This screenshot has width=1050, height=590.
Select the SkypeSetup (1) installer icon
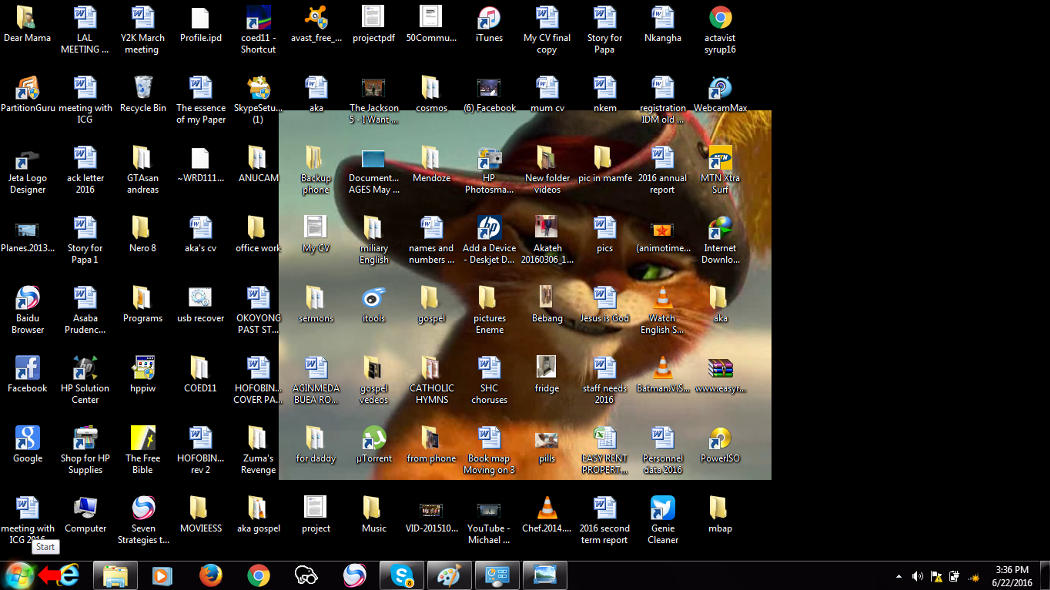(x=258, y=100)
